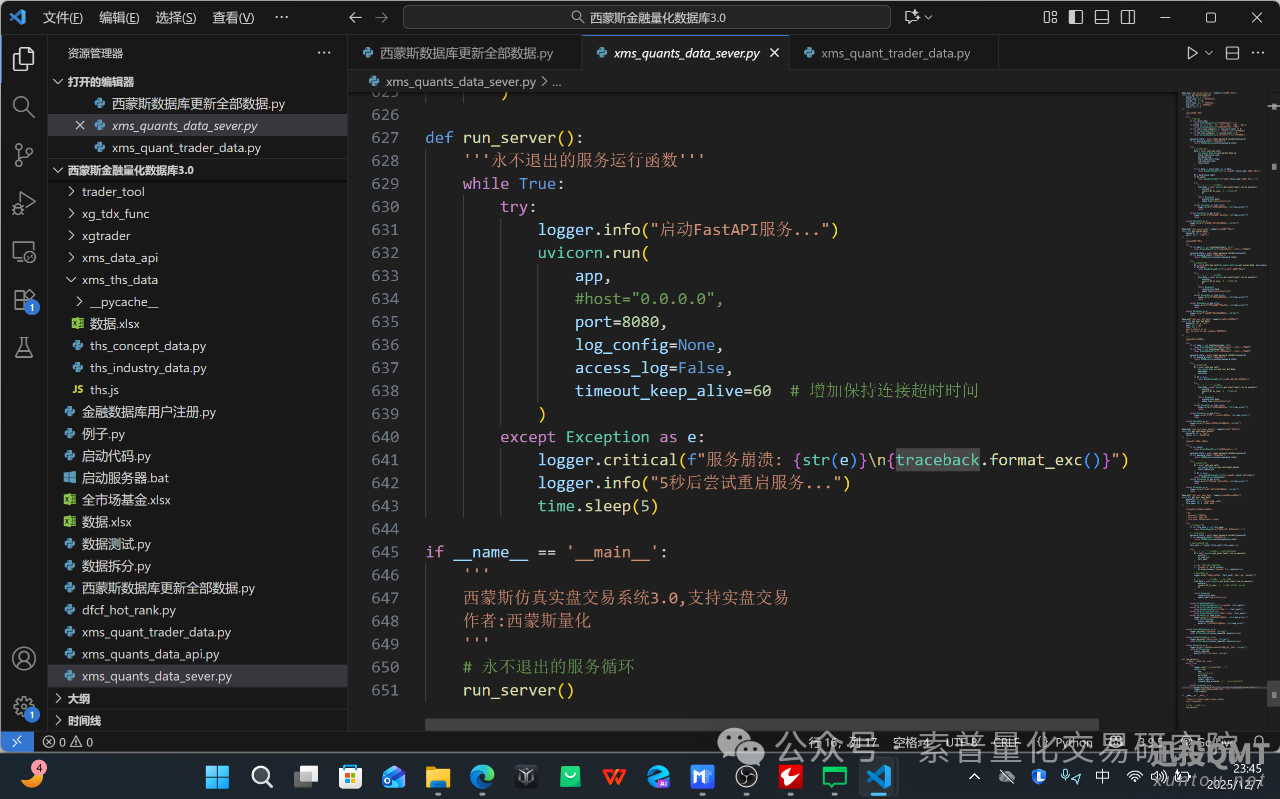Open the Search view in activity bar

tap(23, 106)
